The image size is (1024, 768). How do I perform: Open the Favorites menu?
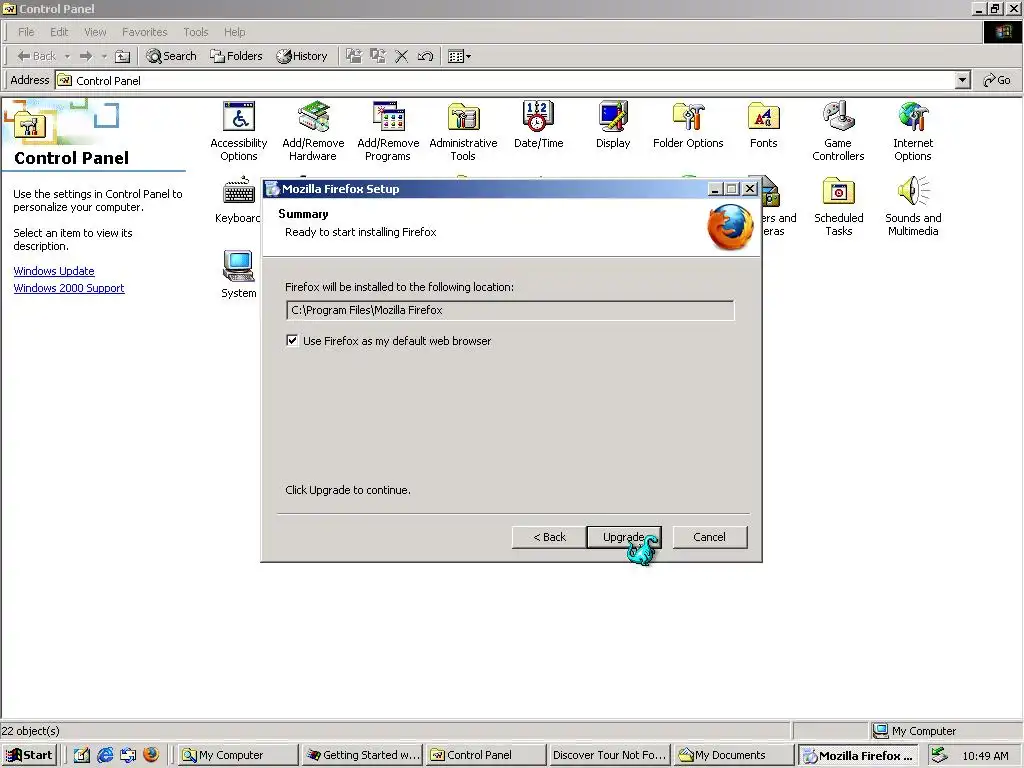pyautogui.click(x=144, y=32)
